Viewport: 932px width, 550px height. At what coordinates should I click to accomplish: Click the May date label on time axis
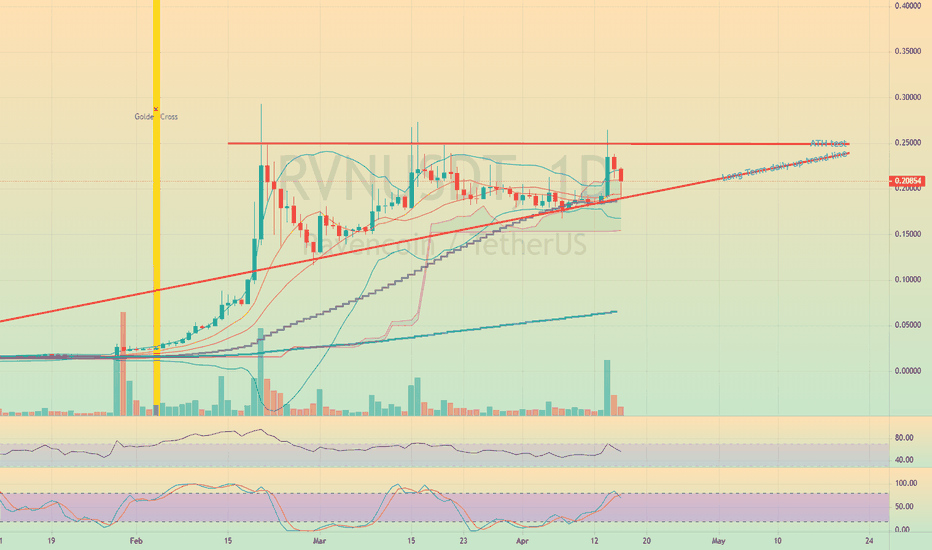pos(719,541)
